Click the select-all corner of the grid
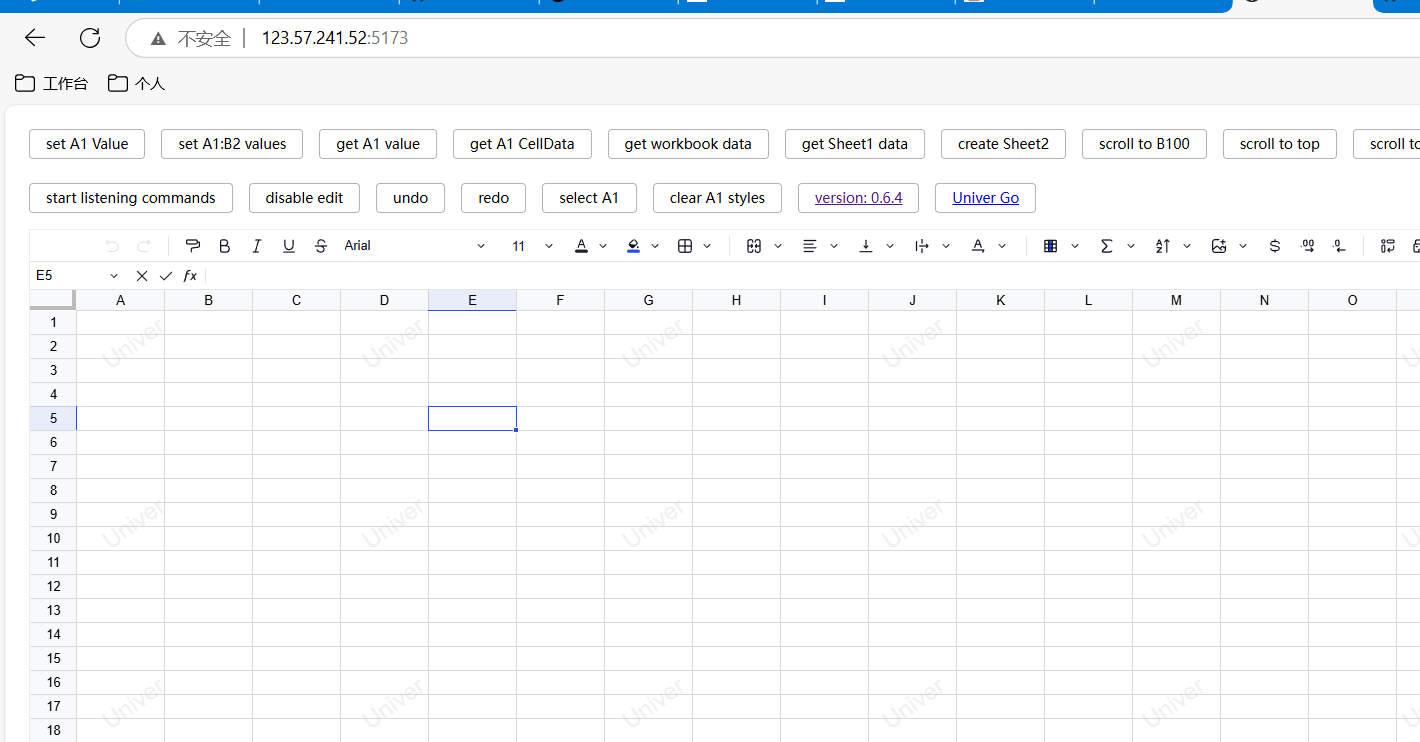The width and height of the screenshot is (1420, 742). [53, 300]
